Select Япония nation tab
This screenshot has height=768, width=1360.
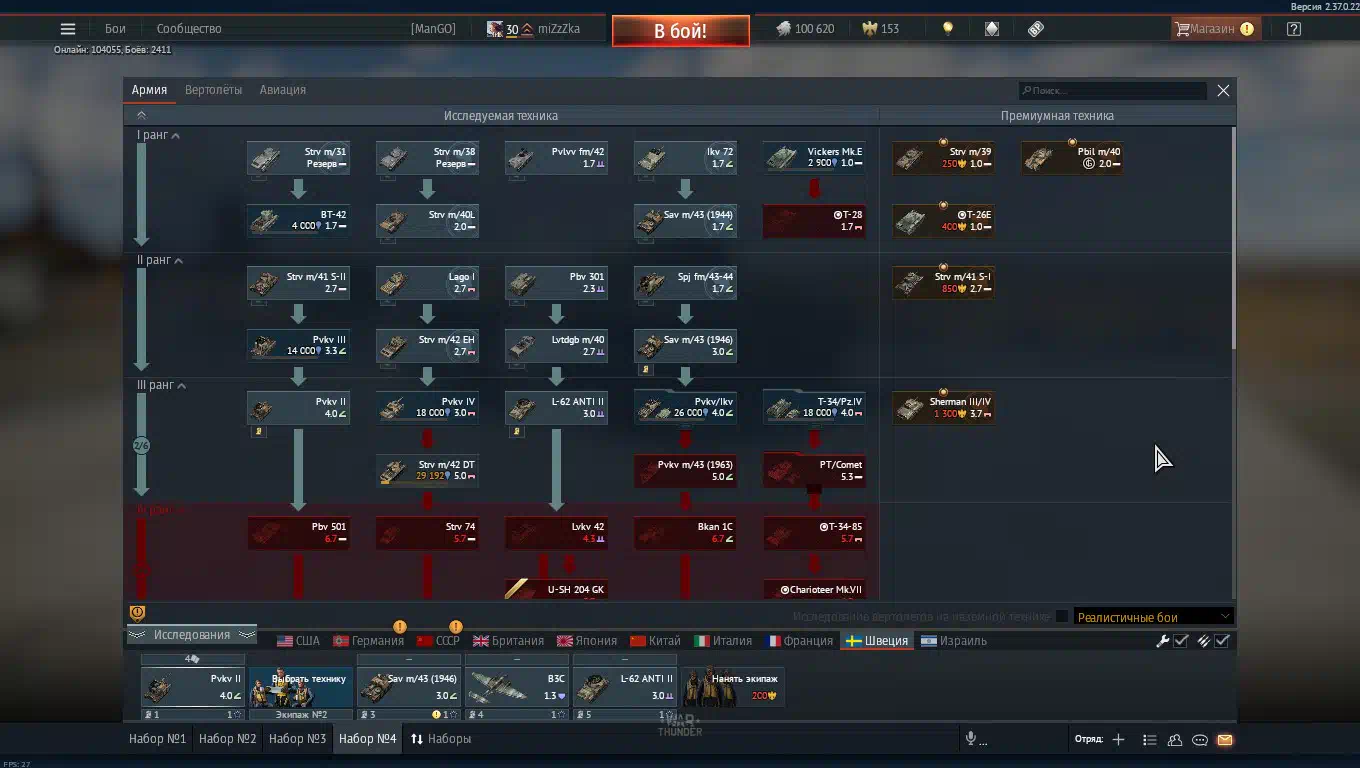tap(588, 641)
